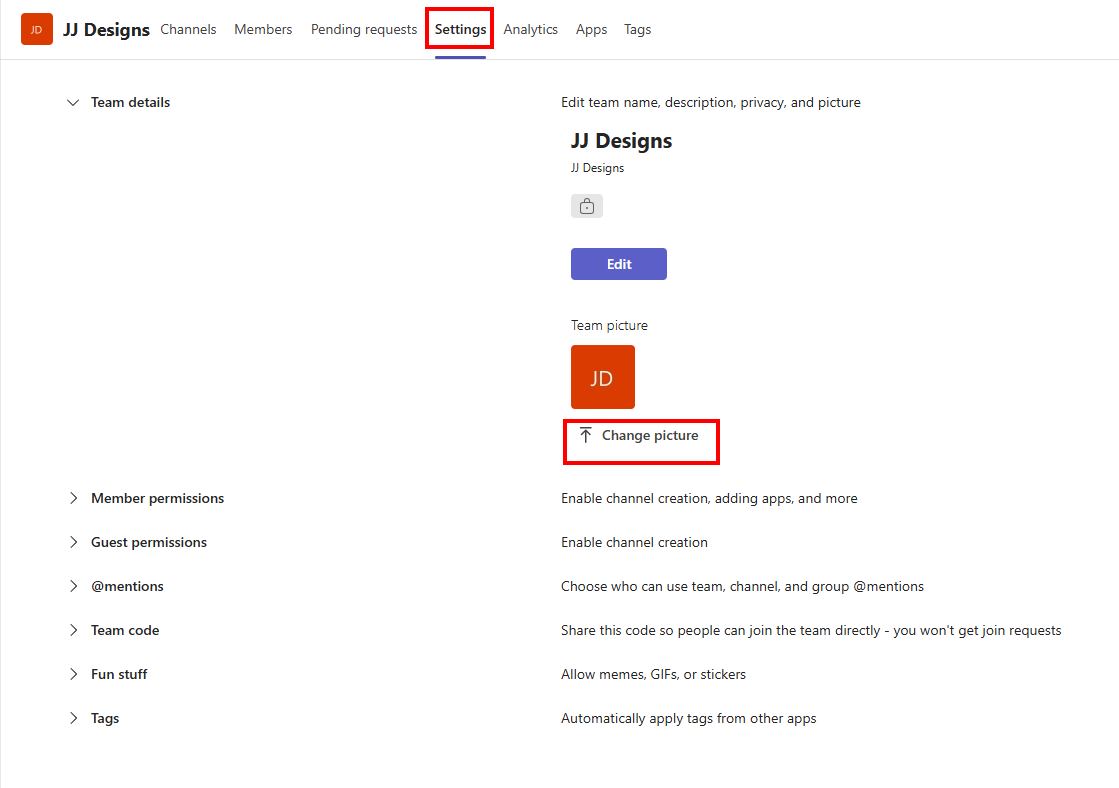The width and height of the screenshot is (1119, 788).
Task: Expand the @mentions section
Action: click(73, 586)
